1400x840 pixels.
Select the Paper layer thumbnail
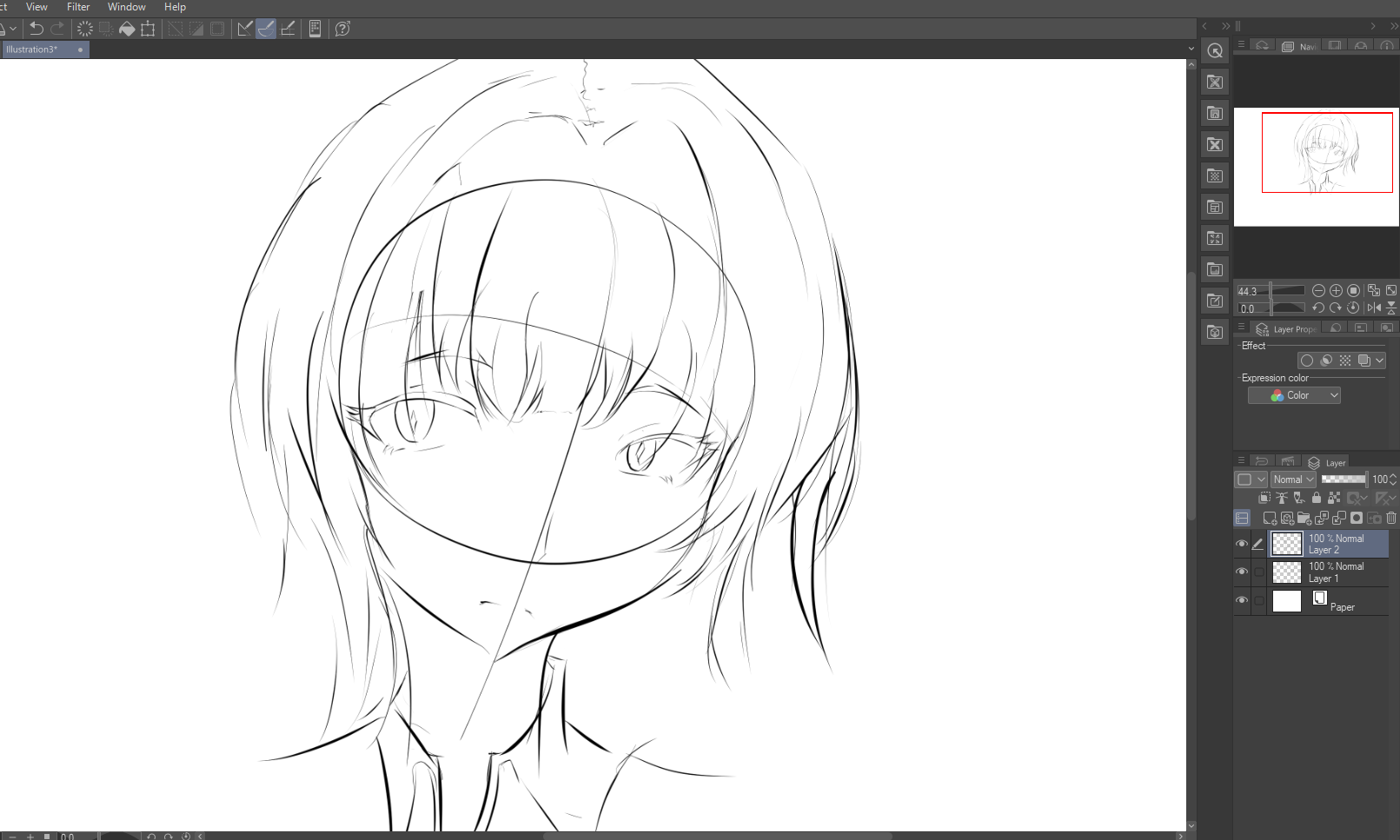1286,600
